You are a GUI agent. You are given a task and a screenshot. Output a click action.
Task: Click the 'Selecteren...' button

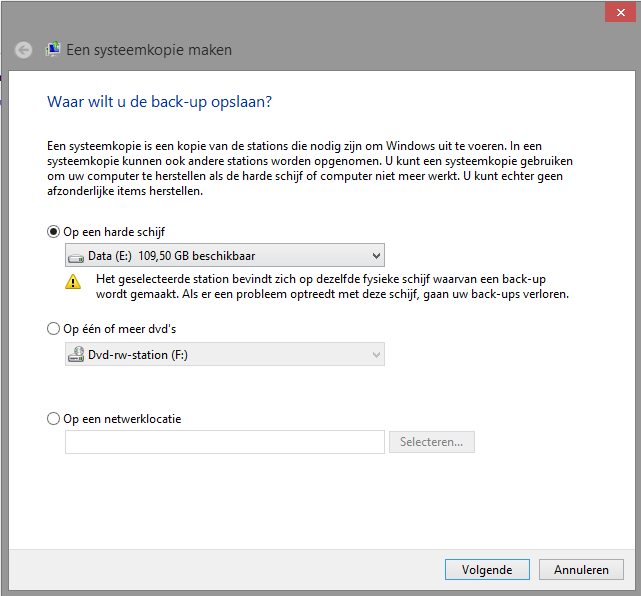click(432, 442)
